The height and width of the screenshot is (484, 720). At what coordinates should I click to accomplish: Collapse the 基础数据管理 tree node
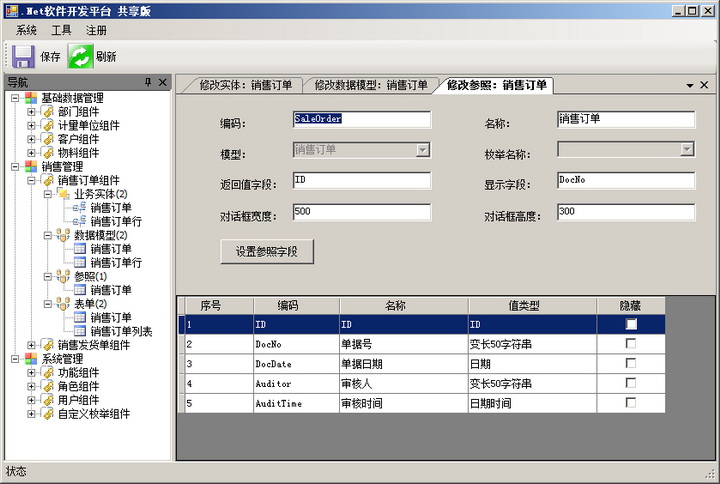tap(15, 98)
